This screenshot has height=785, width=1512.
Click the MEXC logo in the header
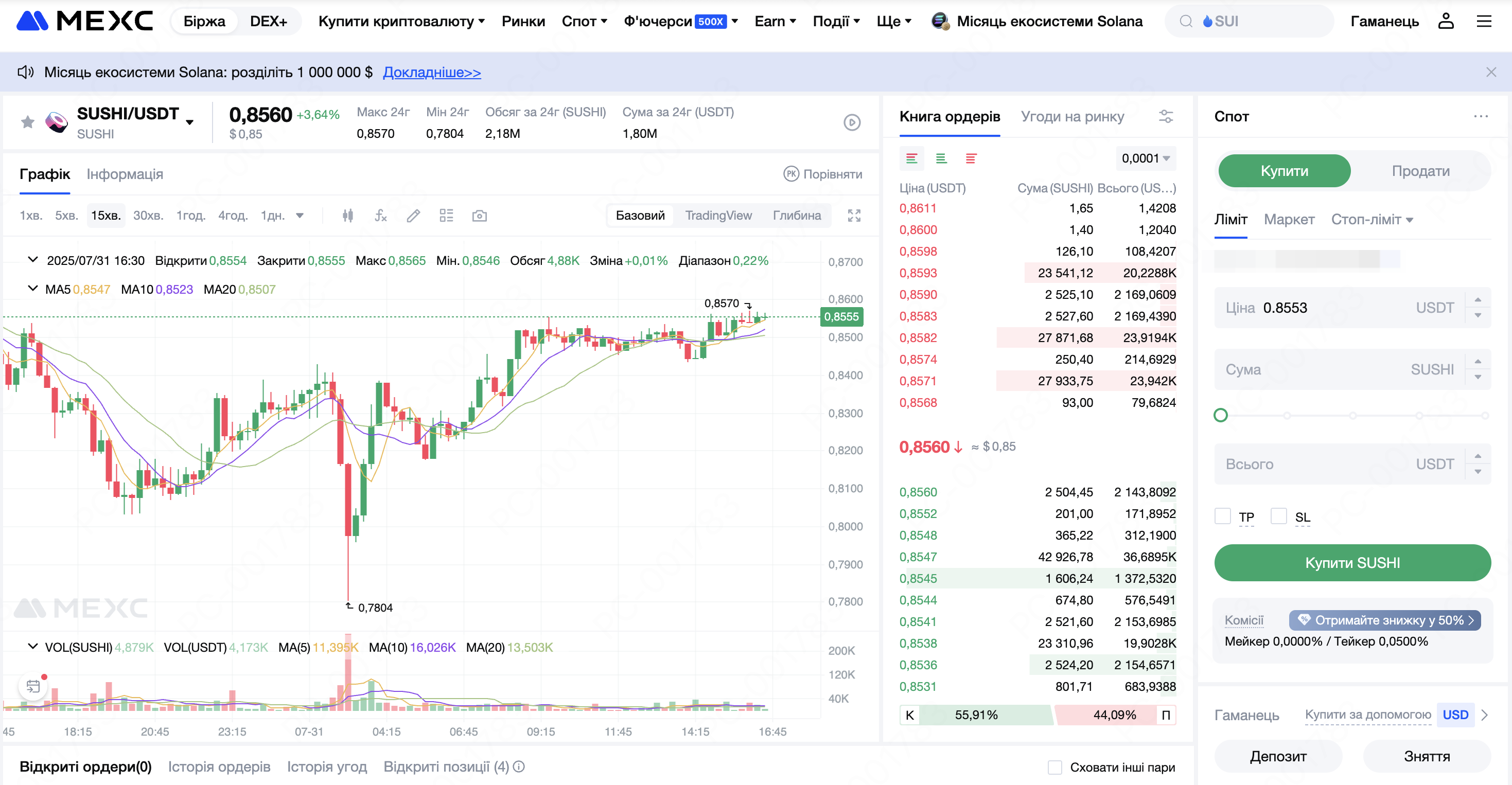click(84, 21)
